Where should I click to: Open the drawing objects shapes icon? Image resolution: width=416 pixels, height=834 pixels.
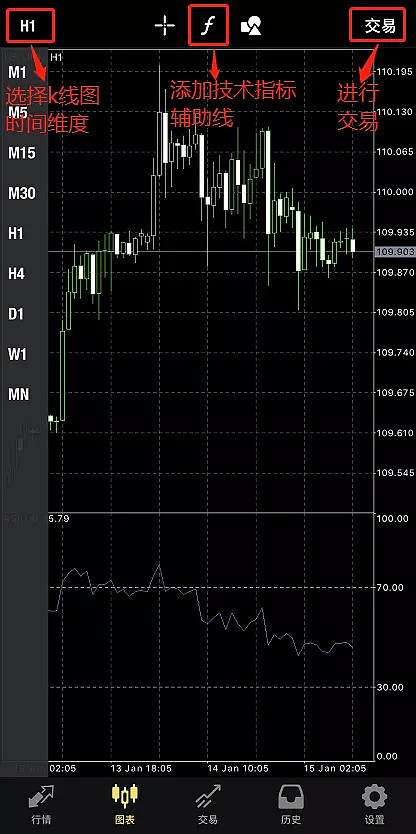coord(251,26)
